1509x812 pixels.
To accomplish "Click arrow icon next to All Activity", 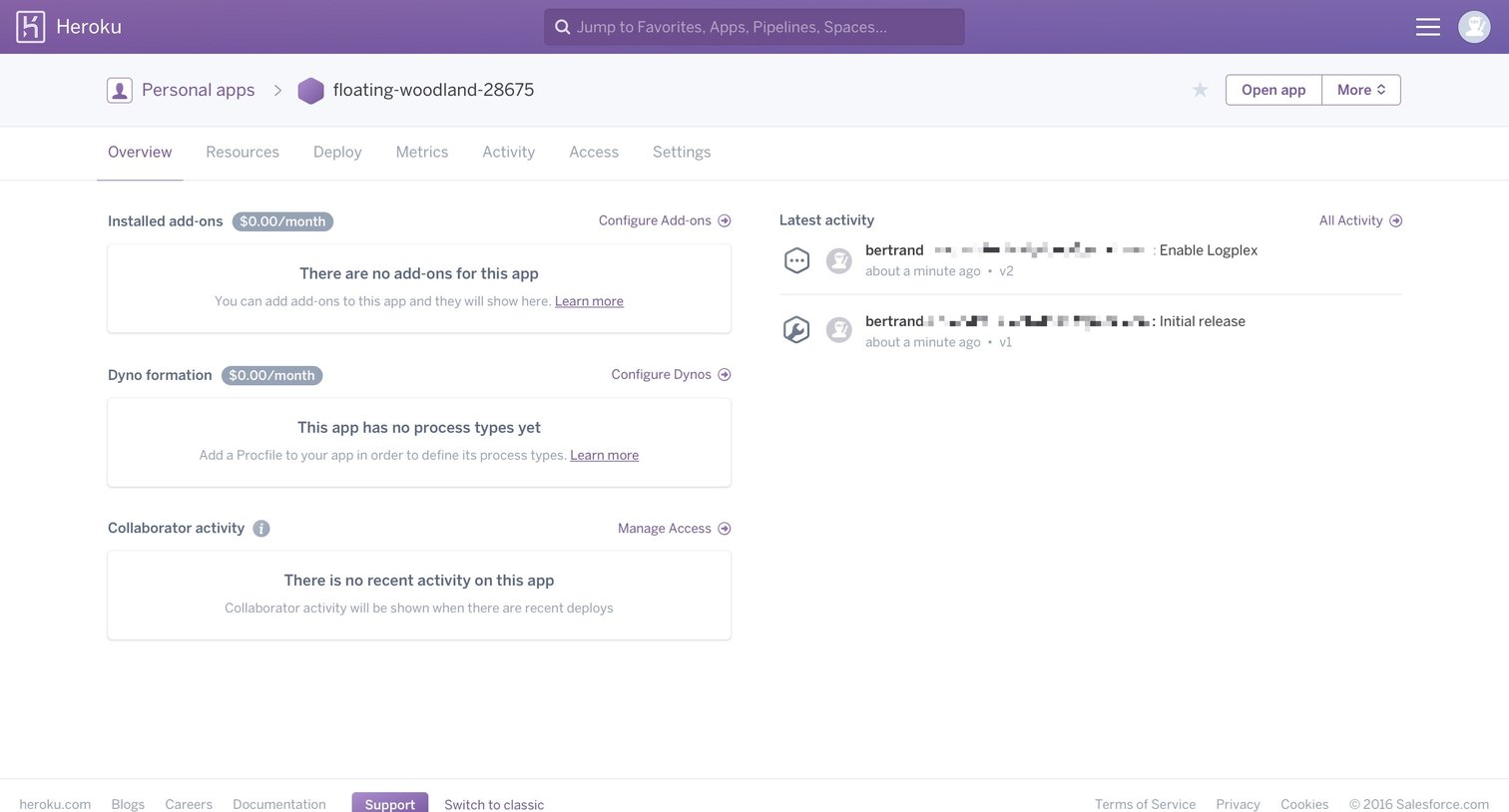I will tap(1396, 220).
